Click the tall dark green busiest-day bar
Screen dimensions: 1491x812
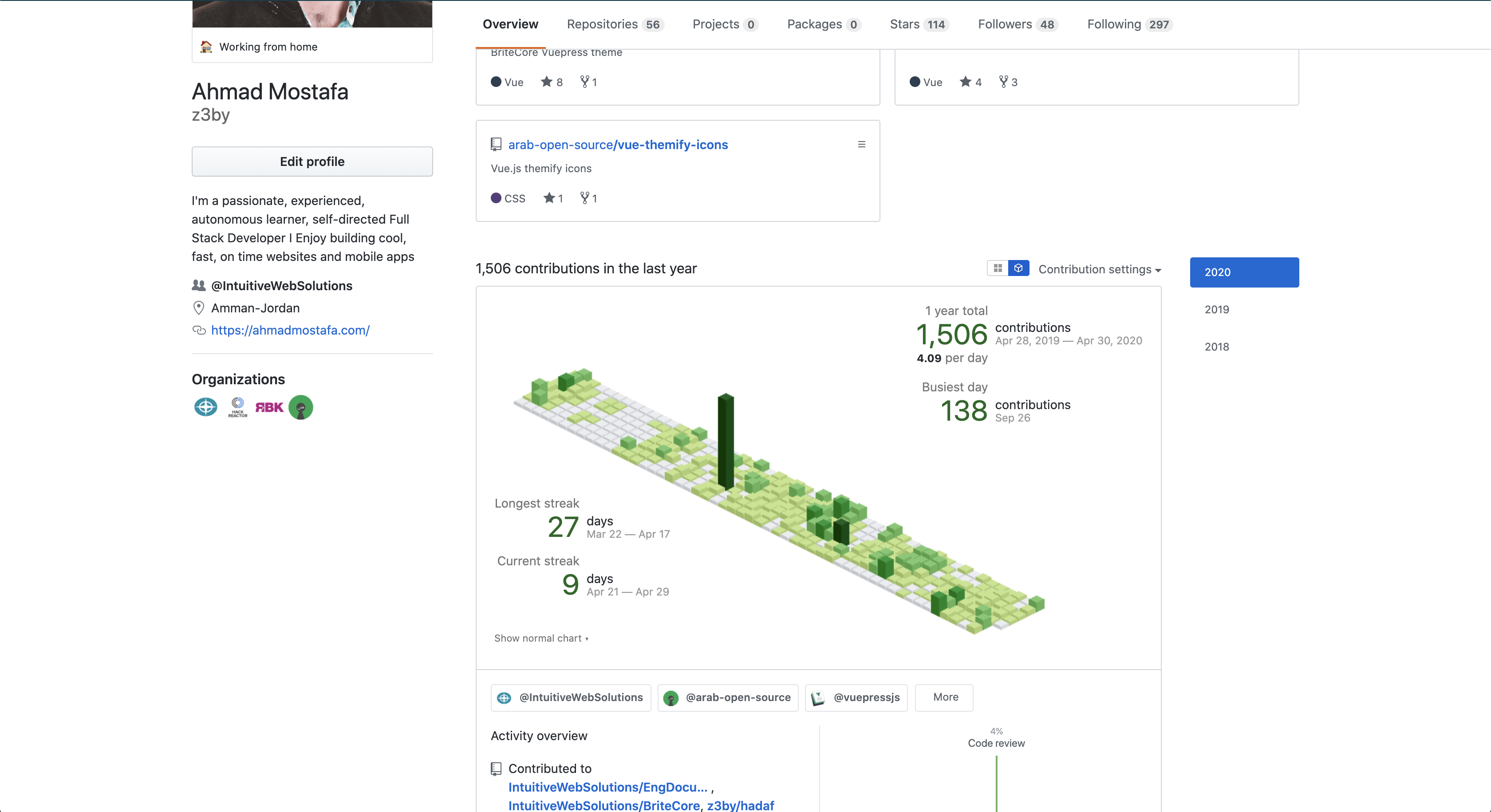coord(725,440)
